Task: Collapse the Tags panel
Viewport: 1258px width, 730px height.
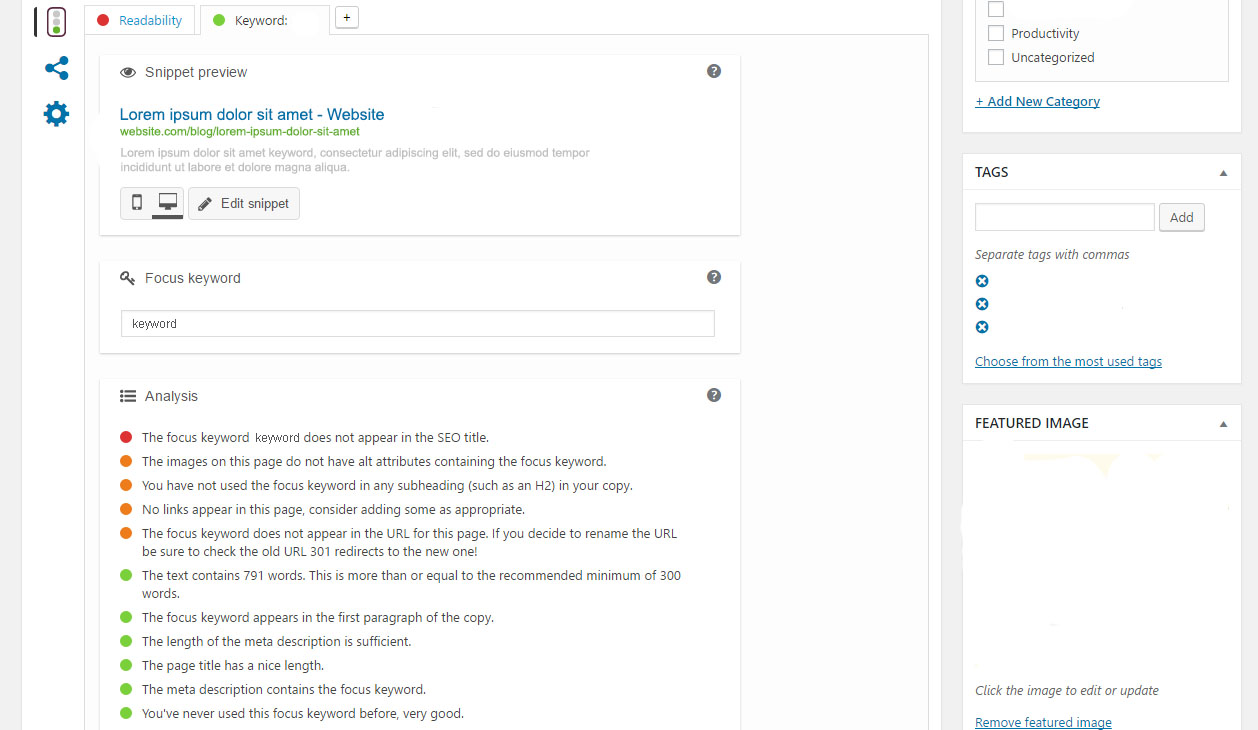Action: [x=1223, y=172]
